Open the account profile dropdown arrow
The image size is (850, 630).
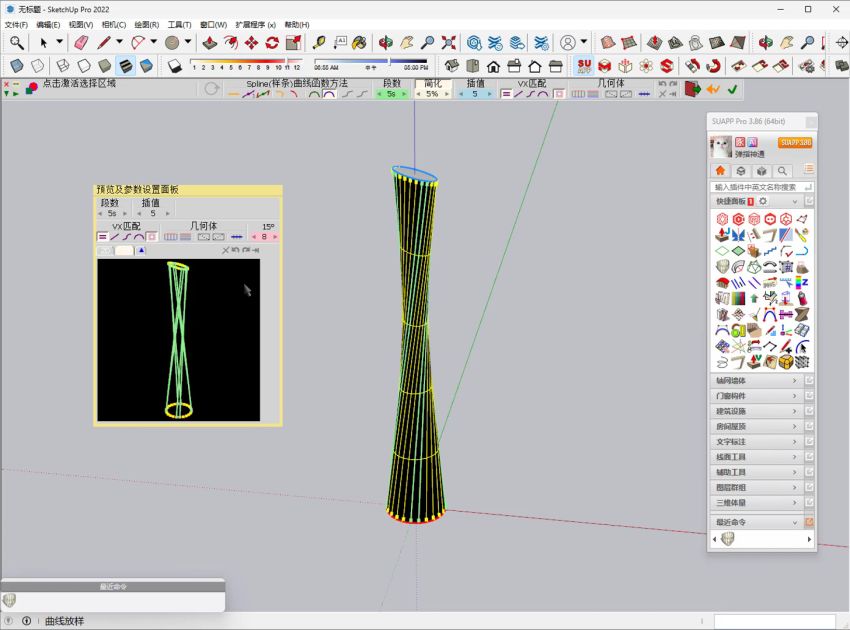pyautogui.click(x=583, y=41)
